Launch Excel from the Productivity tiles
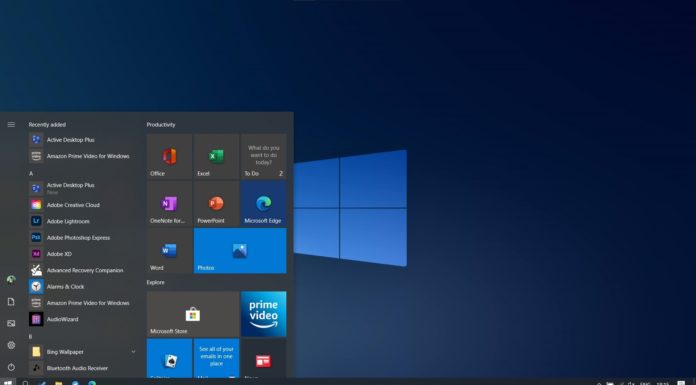The width and height of the screenshot is (696, 385). point(216,156)
